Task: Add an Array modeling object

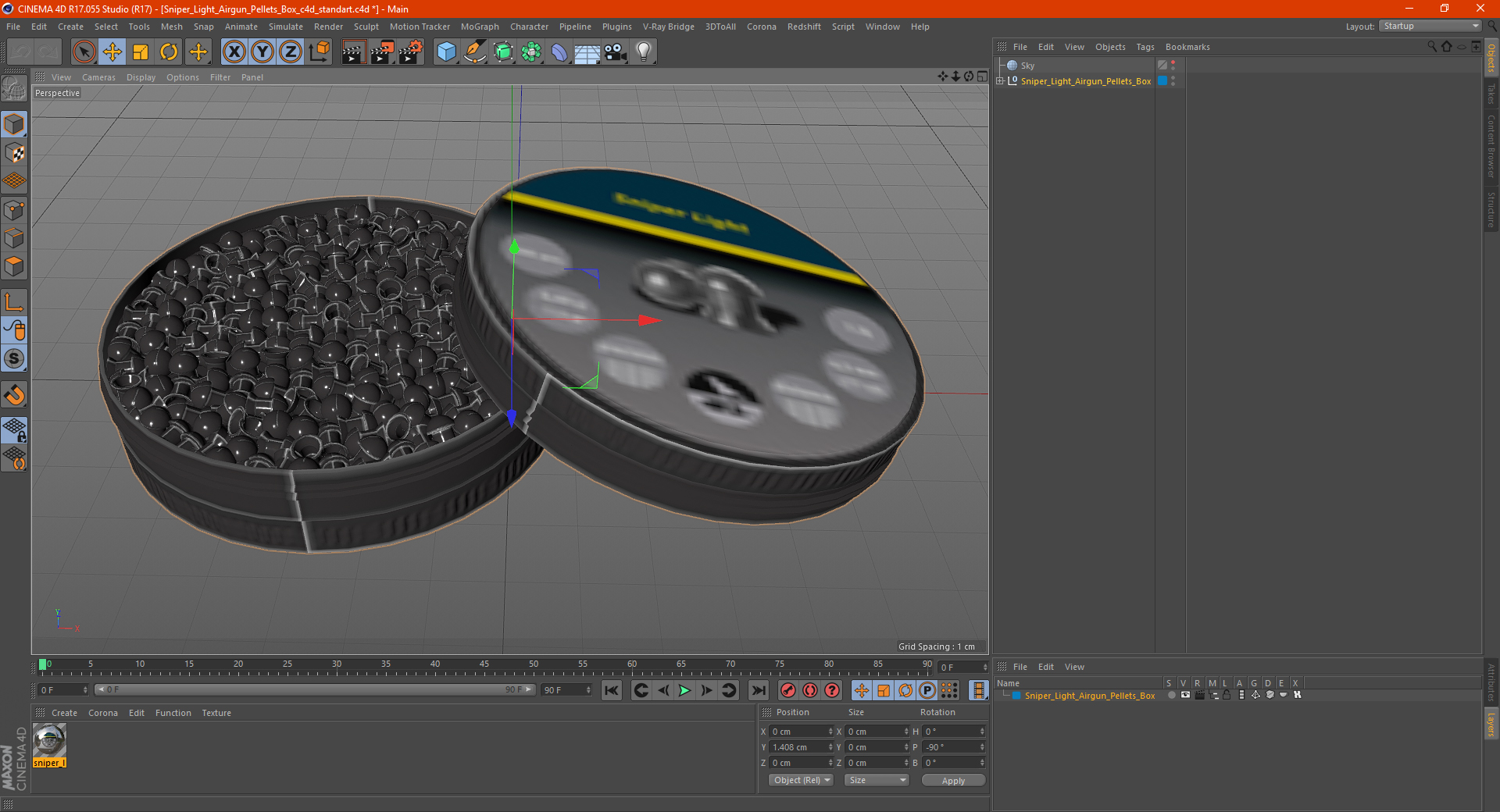Action: pyautogui.click(x=531, y=52)
